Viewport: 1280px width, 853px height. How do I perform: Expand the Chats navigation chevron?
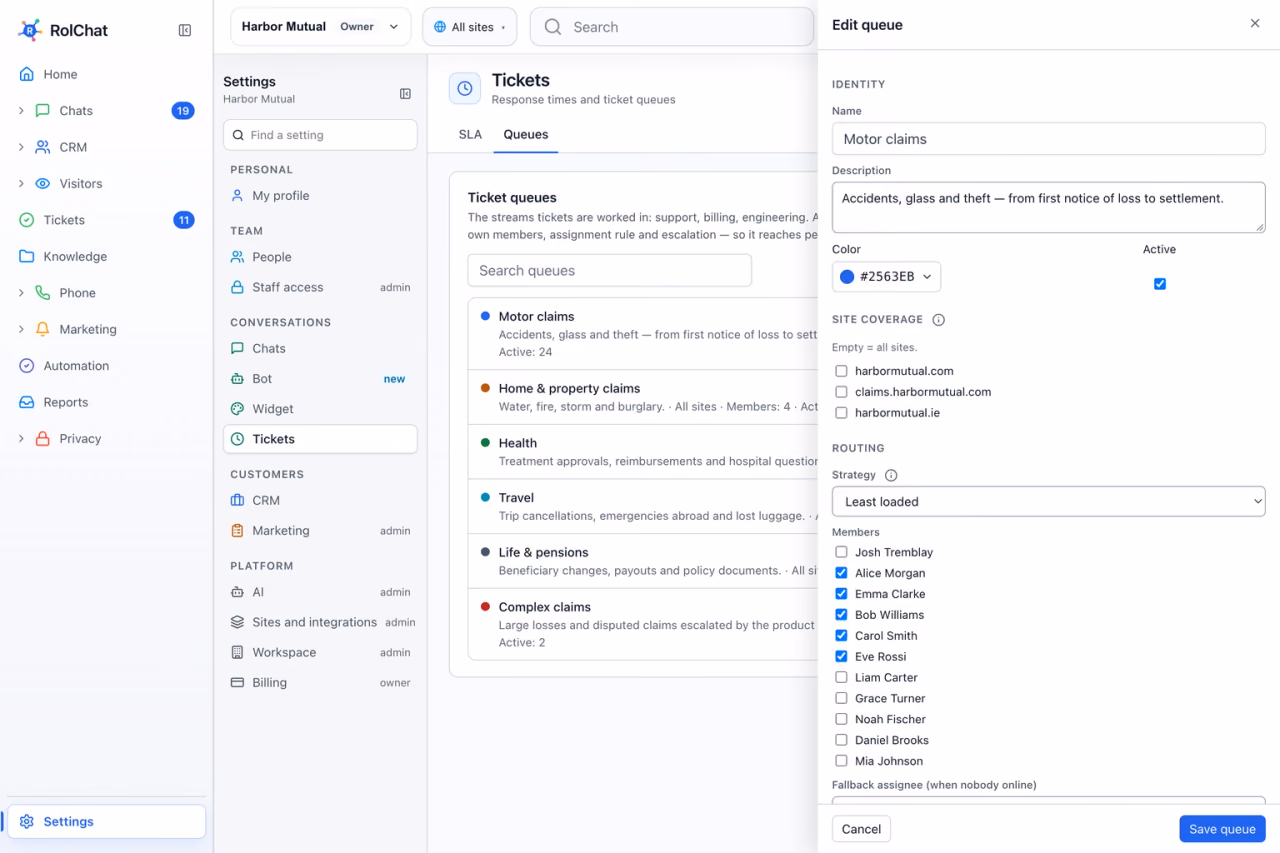pyautogui.click(x=21, y=111)
